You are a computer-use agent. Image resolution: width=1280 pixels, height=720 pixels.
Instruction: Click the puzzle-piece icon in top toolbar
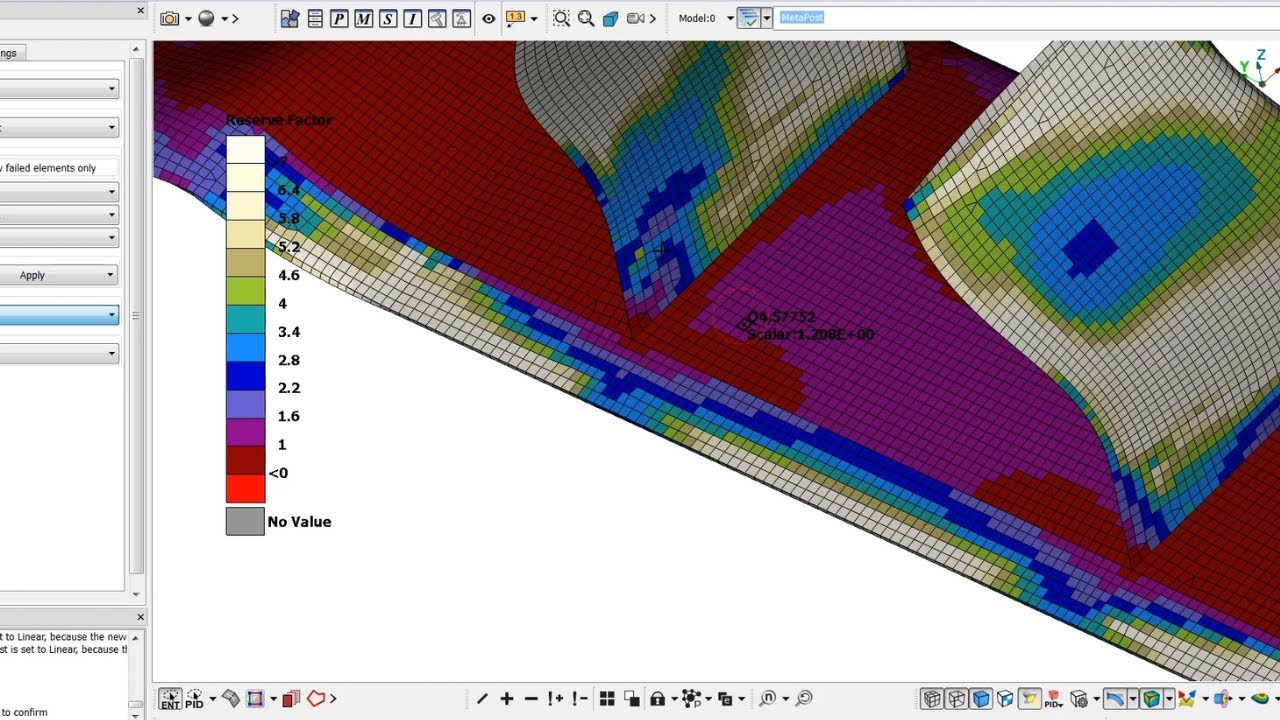(x=290, y=18)
